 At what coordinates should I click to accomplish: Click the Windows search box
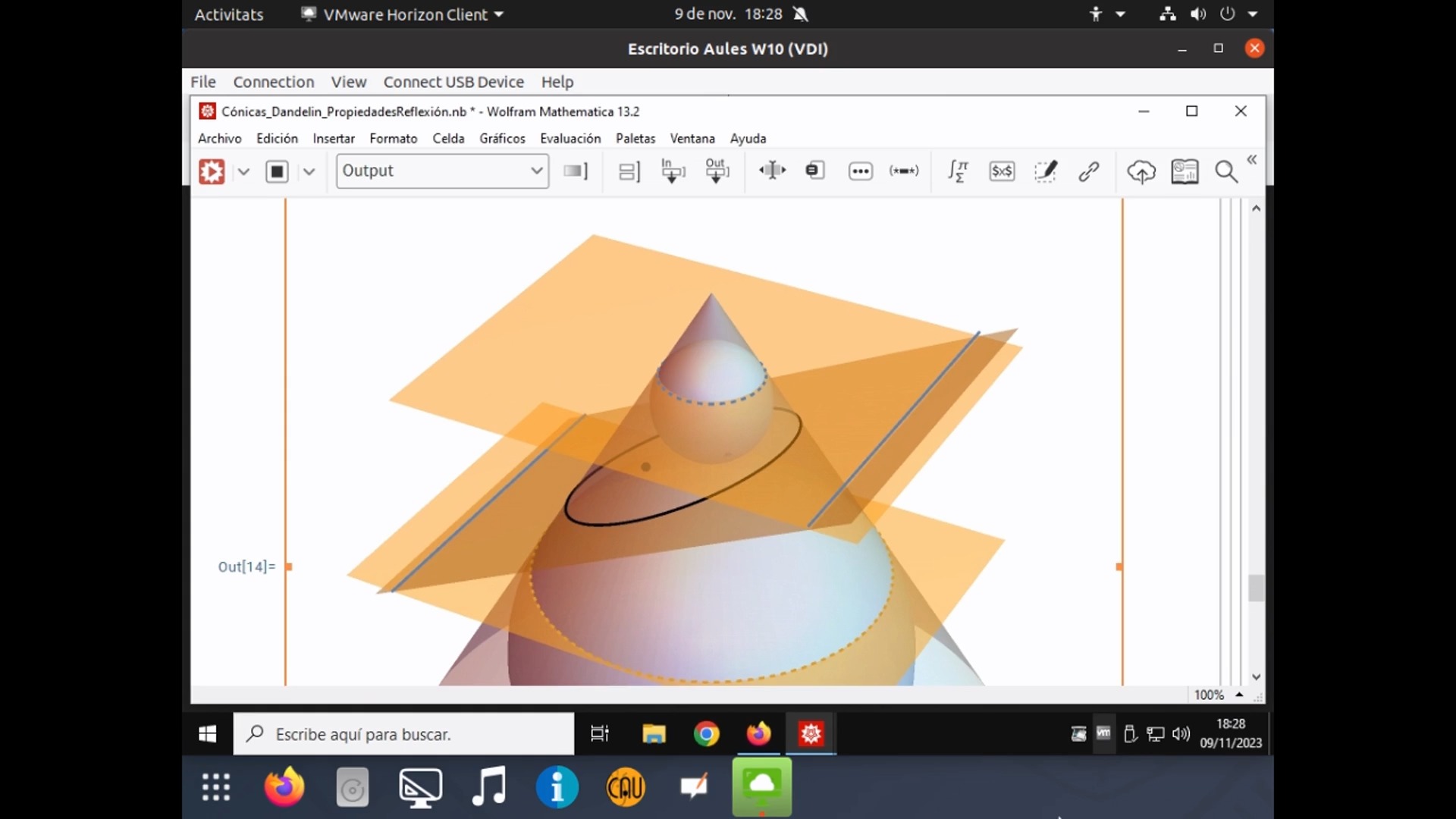coord(403,734)
